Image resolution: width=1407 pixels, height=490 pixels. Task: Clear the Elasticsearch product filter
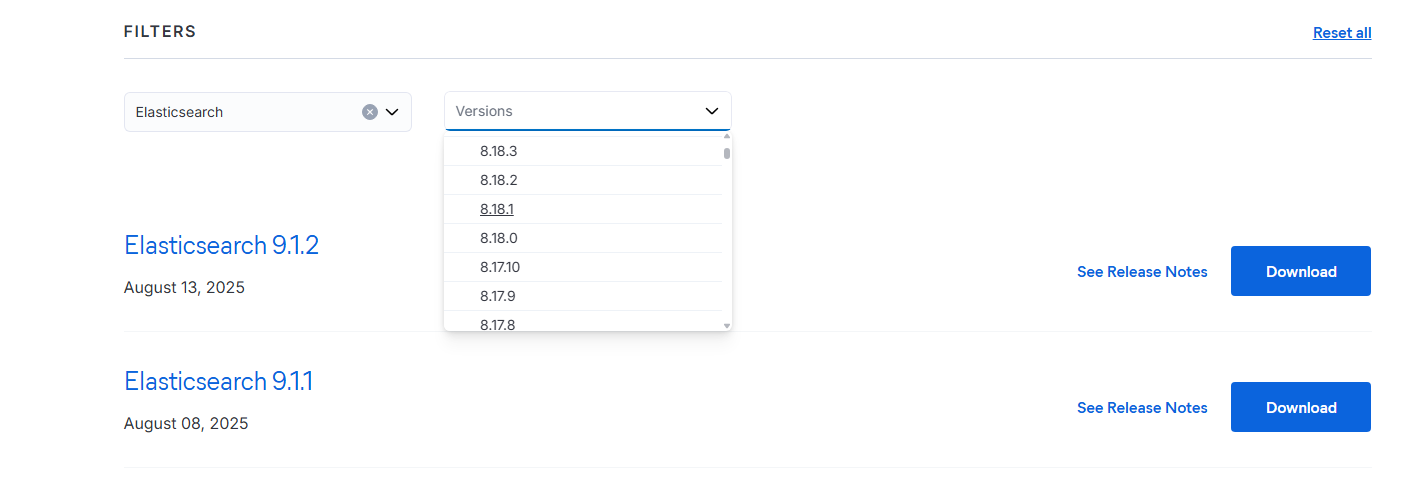click(370, 112)
